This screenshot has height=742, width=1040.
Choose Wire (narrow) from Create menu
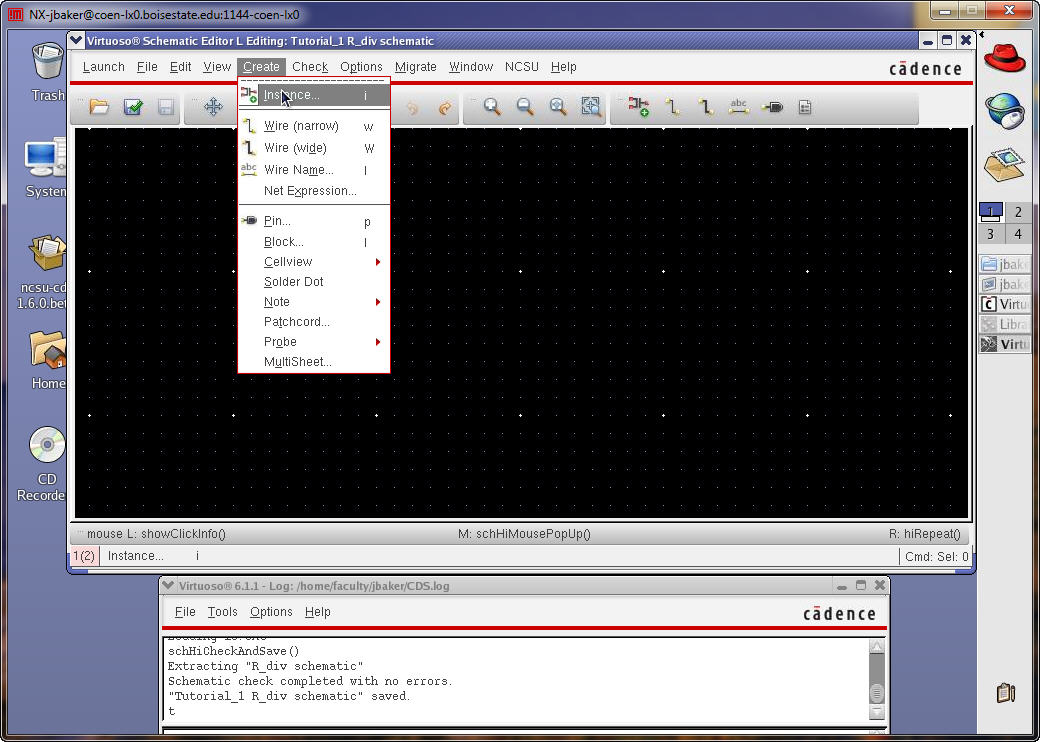(301, 126)
